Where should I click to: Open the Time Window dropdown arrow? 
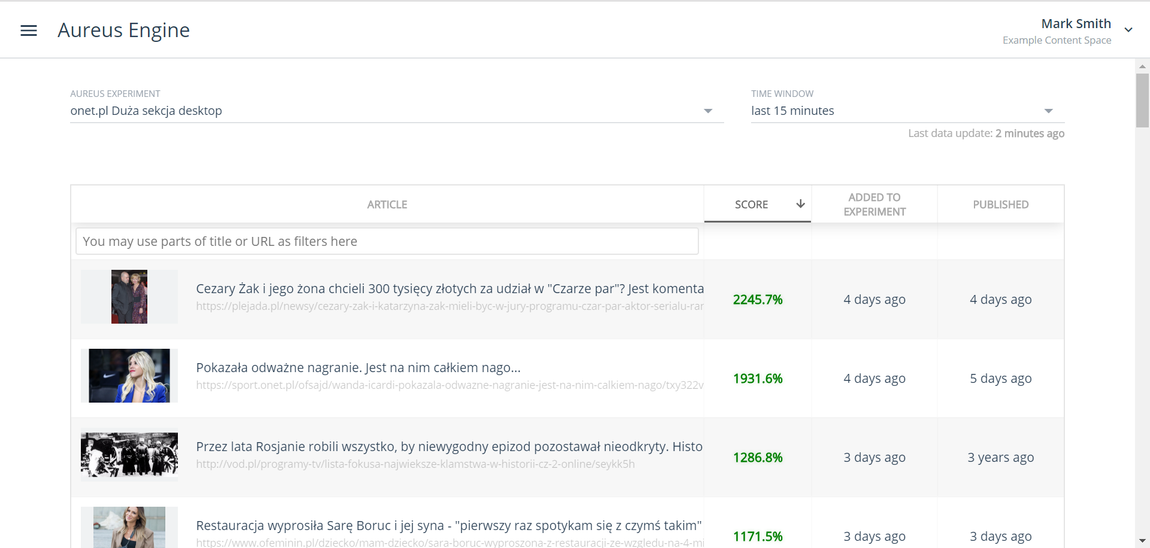[1049, 111]
